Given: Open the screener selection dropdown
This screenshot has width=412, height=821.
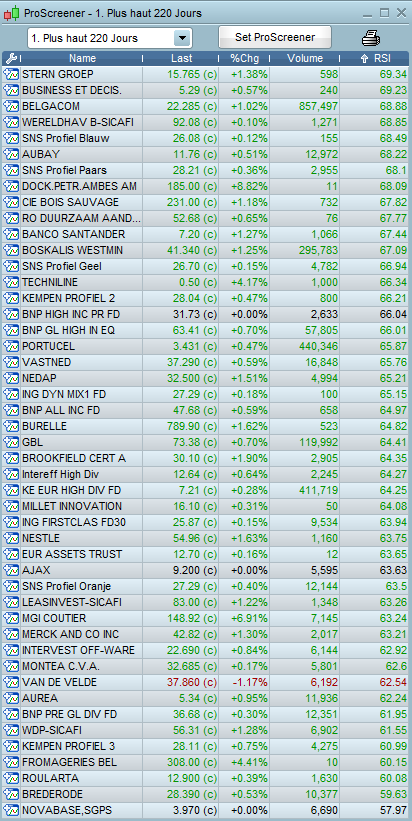Looking at the screenshot, I should [x=109, y=38].
